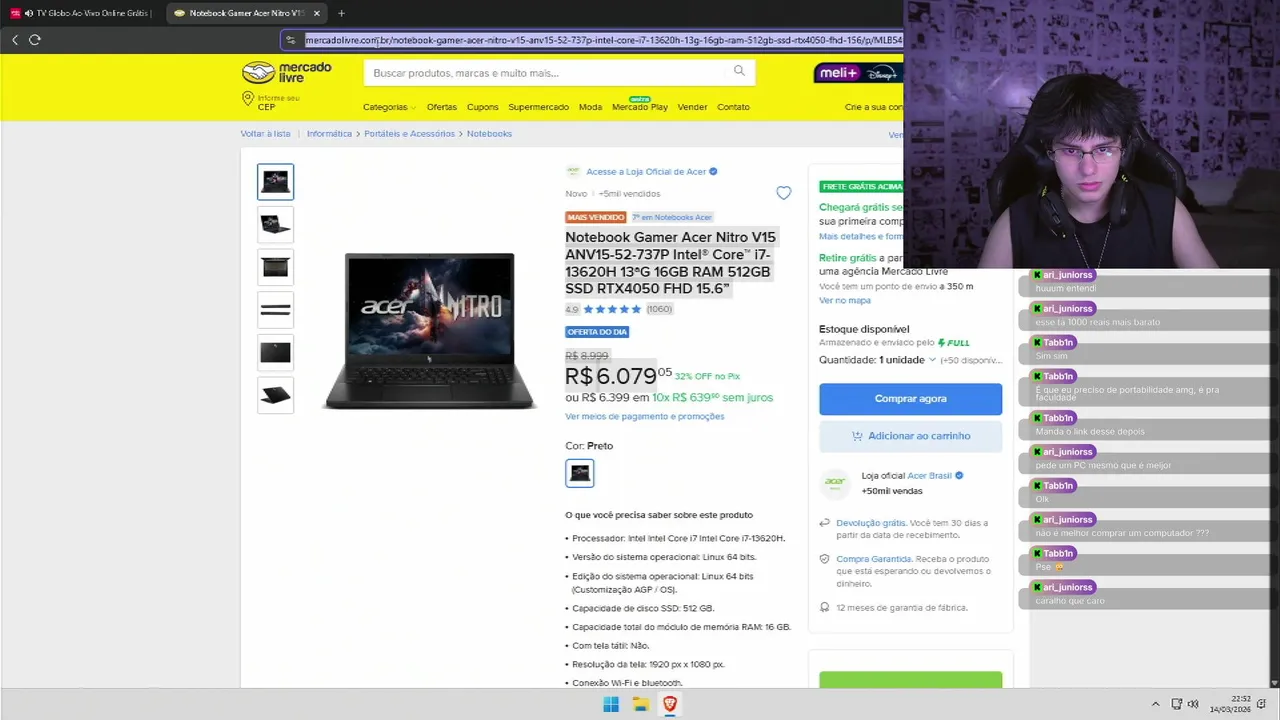Click Devolução grátis link
The image size is (1280, 720).
tap(870, 523)
